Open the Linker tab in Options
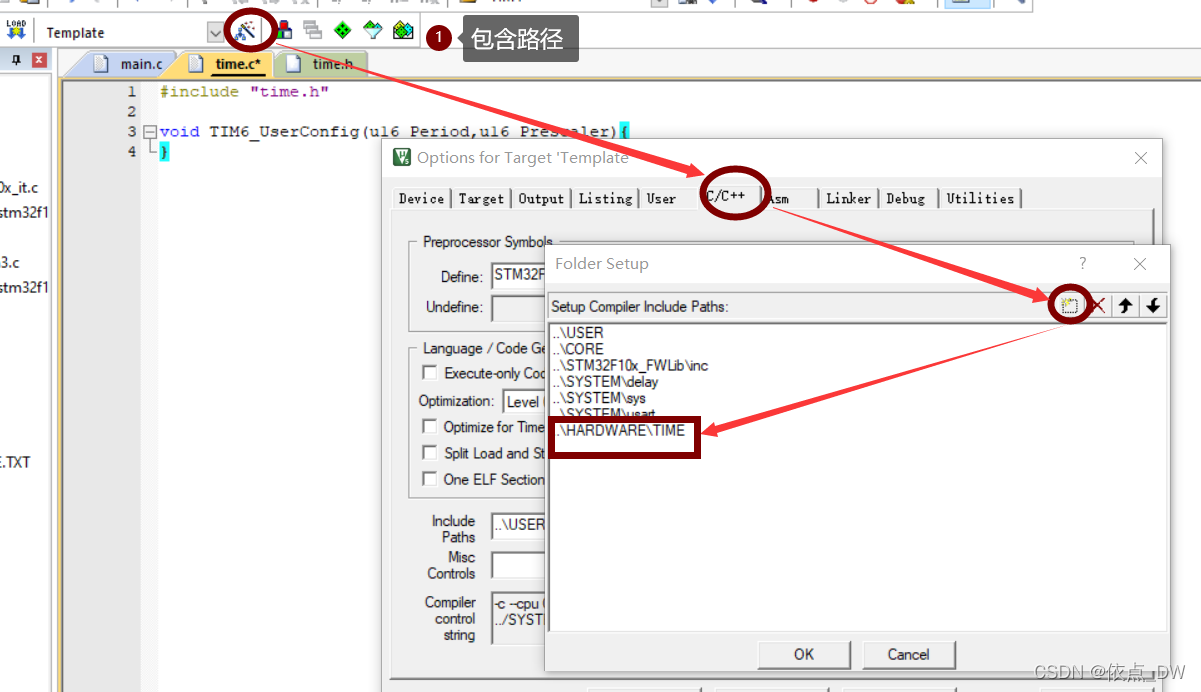This screenshot has width=1201, height=692. click(848, 198)
